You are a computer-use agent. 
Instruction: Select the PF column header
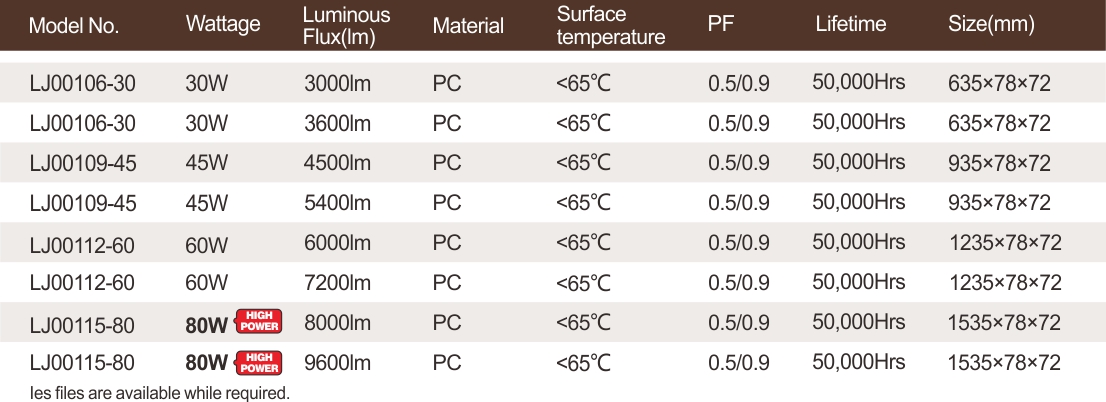[721, 25]
